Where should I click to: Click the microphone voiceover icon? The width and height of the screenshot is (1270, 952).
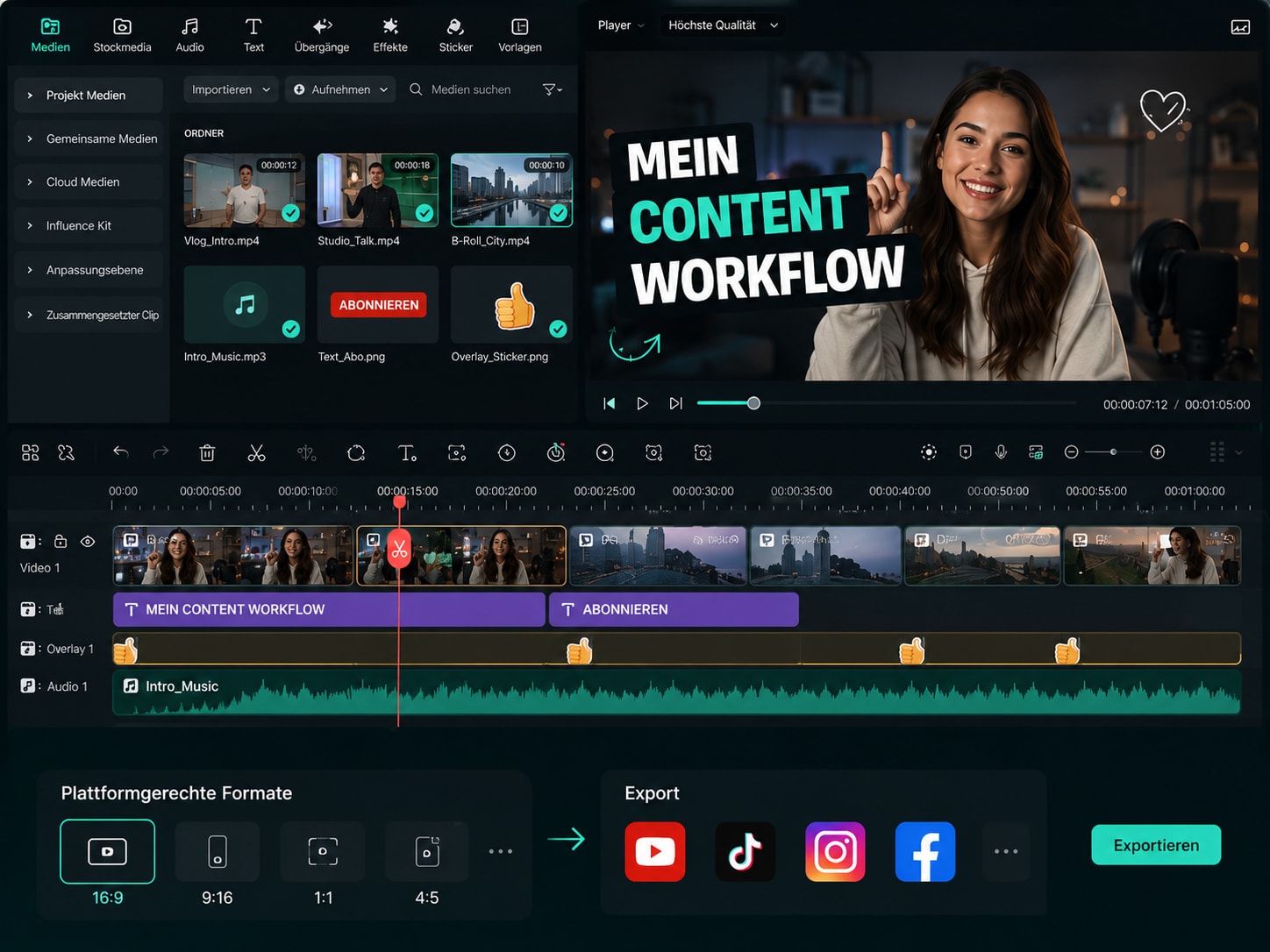tap(1001, 451)
